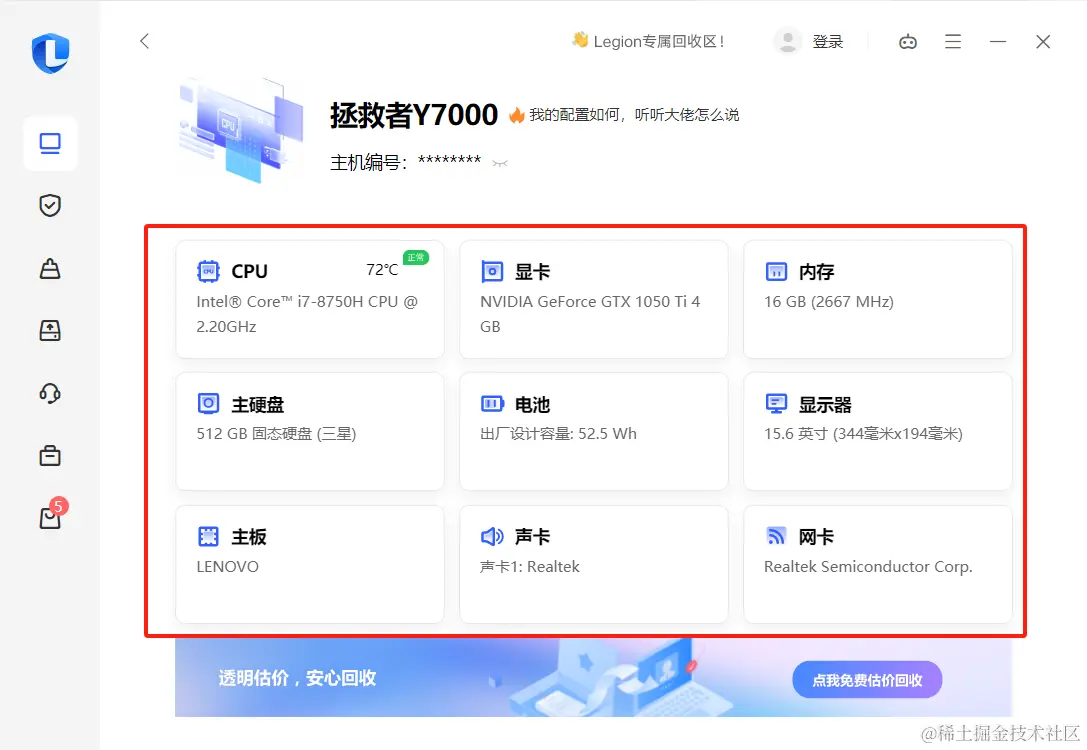1087x750 pixels.
Task: Open the briefcase toolbox sidebar icon
Action: (x=50, y=455)
